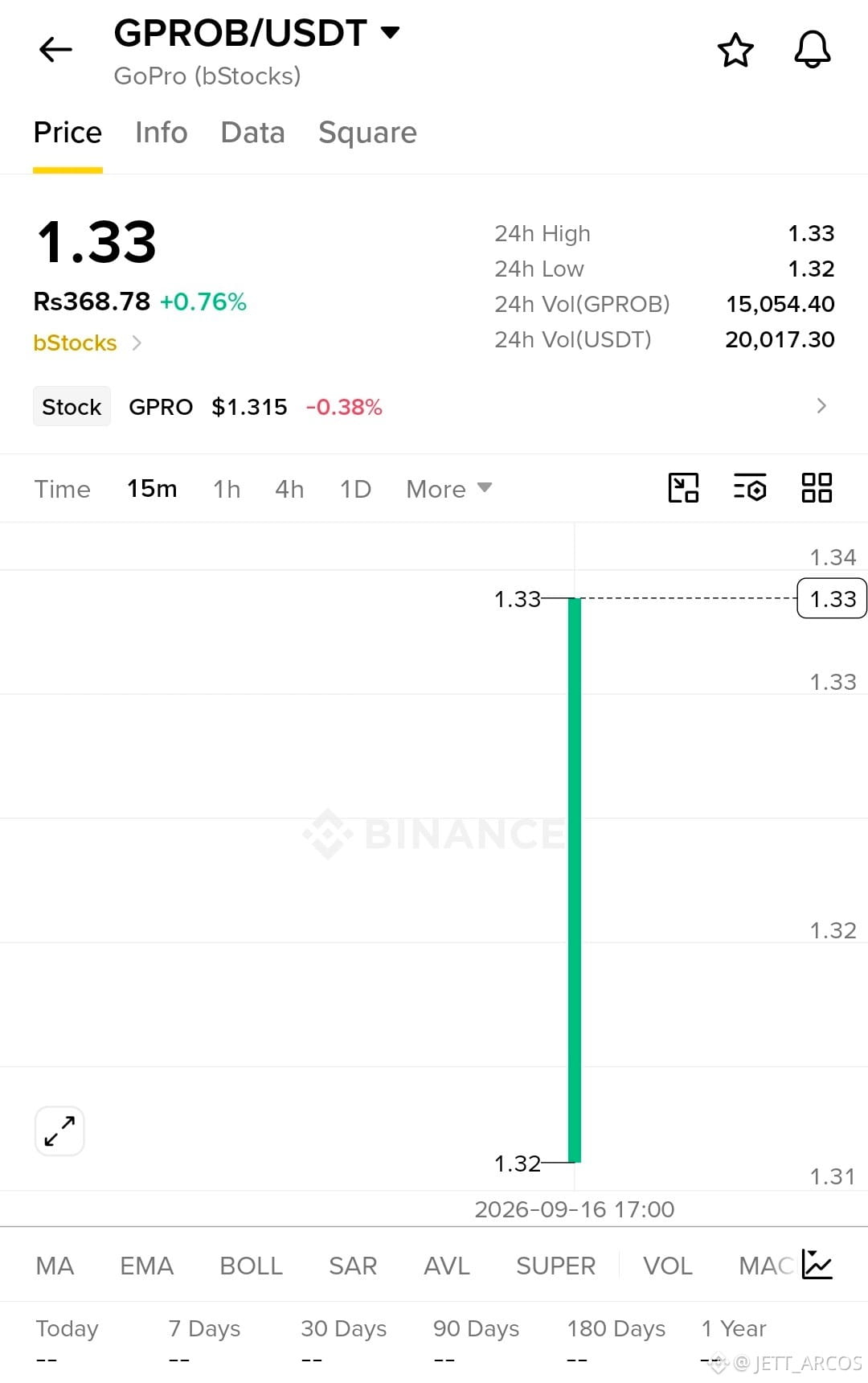
Task: Open the four-square grid layout icon
Action: click(817, 488)
